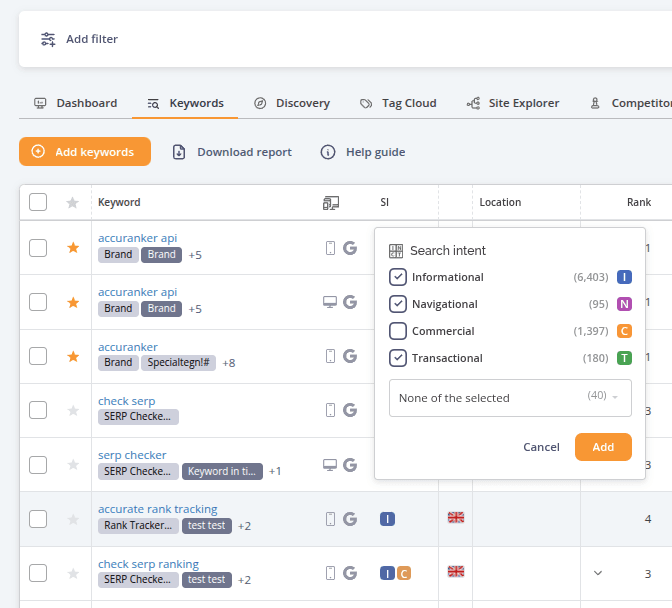Select checkbox for accurate rank tracking row
The width and height of the screenshot is (672, 608).
[38, 519]
